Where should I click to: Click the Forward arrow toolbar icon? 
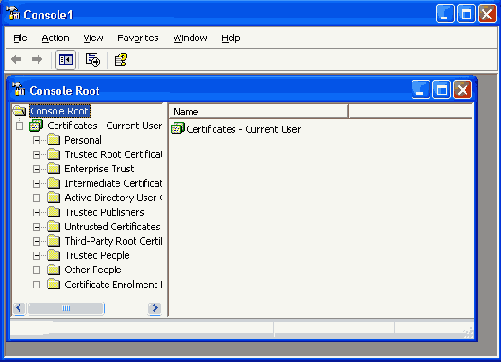point(37,60)
